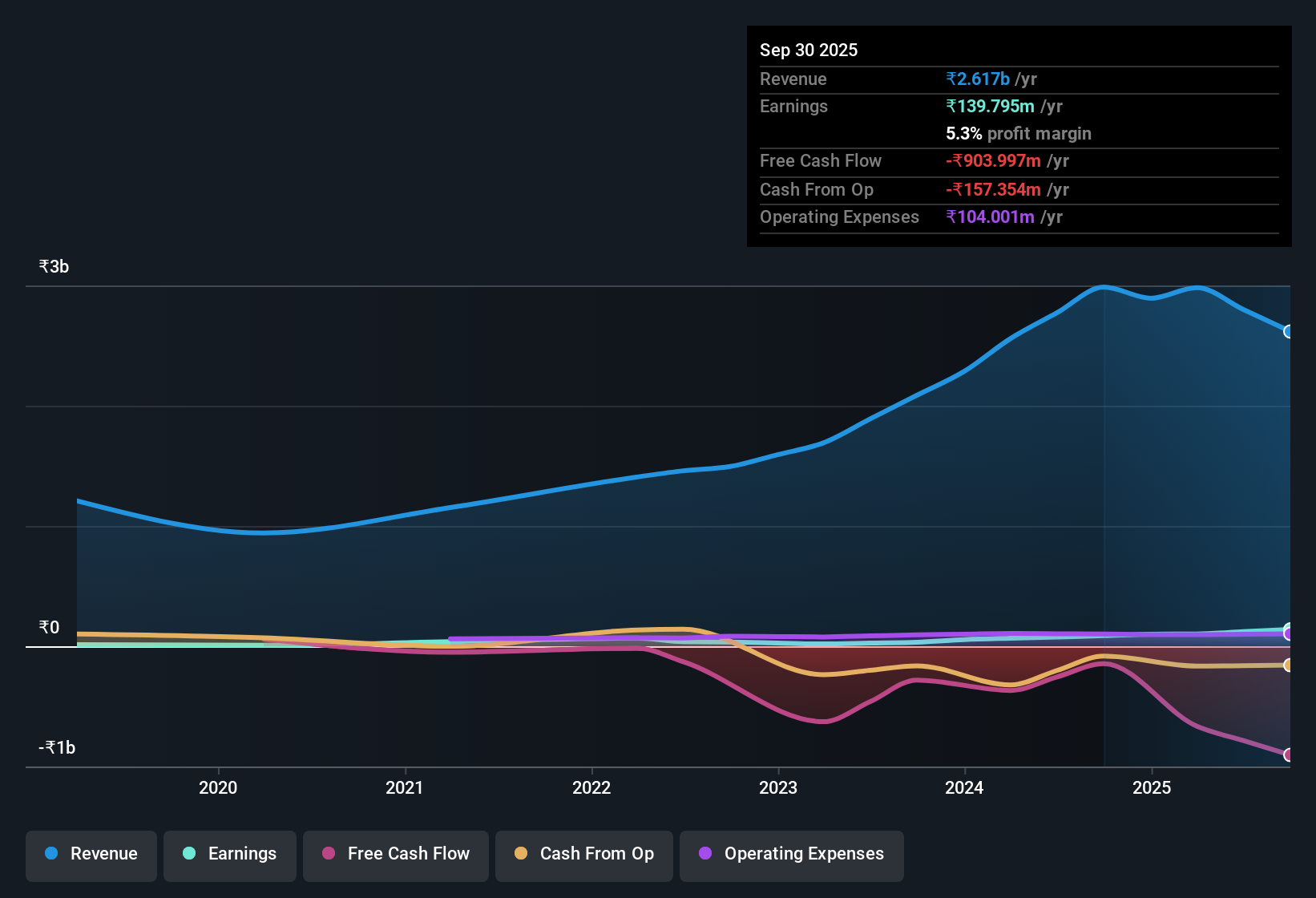1316x898 pixels.
Task: Expand the Cash From Op legend entry
Action: (x=583, y=855)
